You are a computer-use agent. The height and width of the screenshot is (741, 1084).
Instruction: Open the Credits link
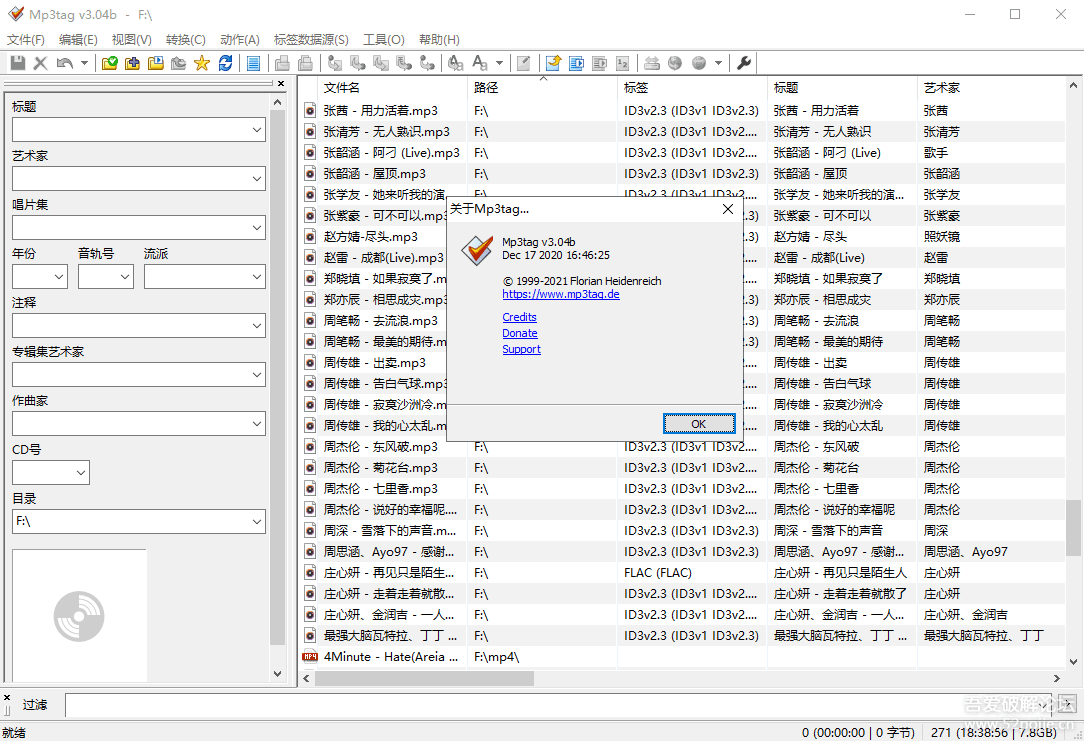pos(519,317)
